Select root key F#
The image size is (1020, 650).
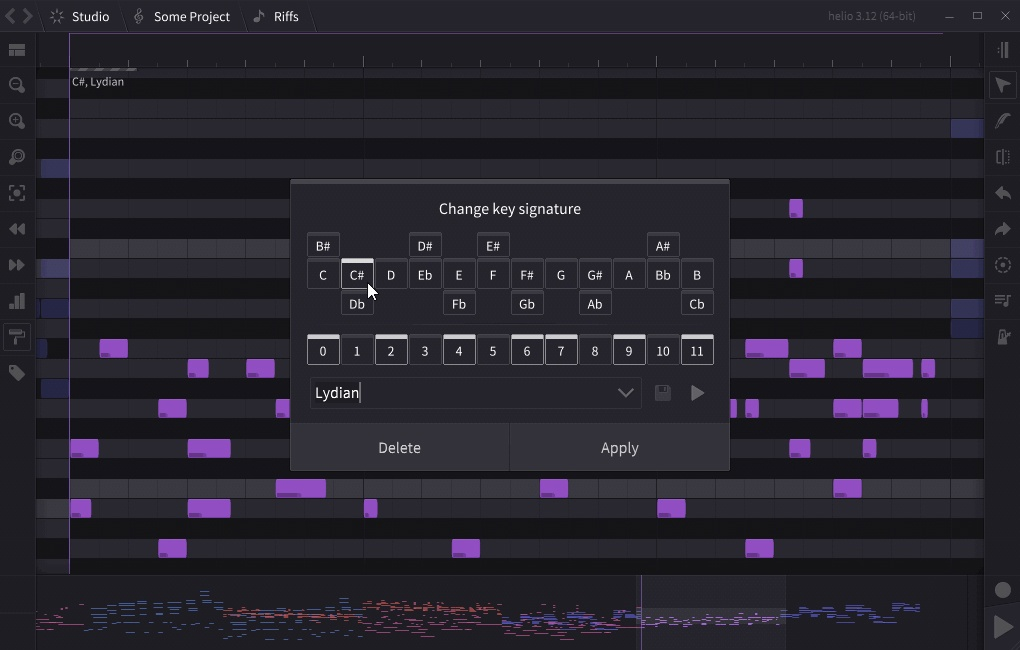(x=527, y=275)
